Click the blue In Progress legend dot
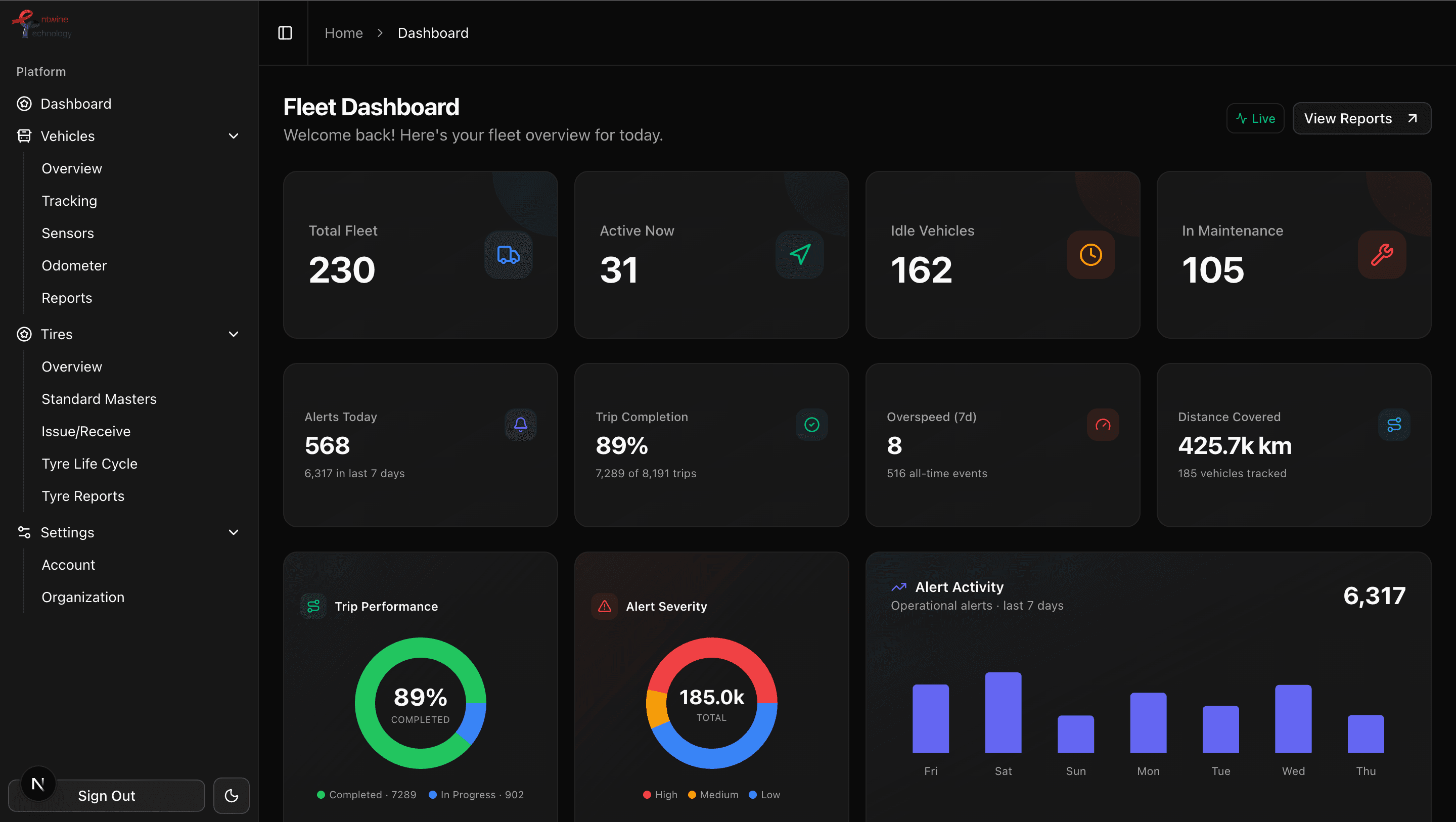 pos(432,794)
